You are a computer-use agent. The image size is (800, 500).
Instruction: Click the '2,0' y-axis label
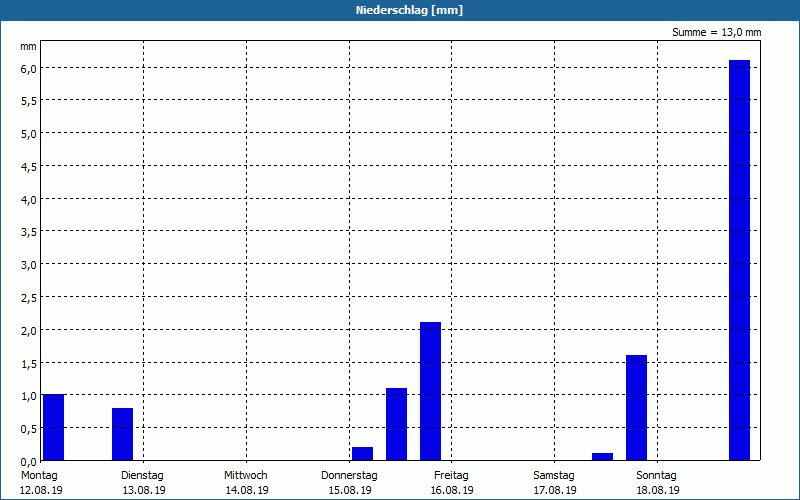tap(29, 331)
